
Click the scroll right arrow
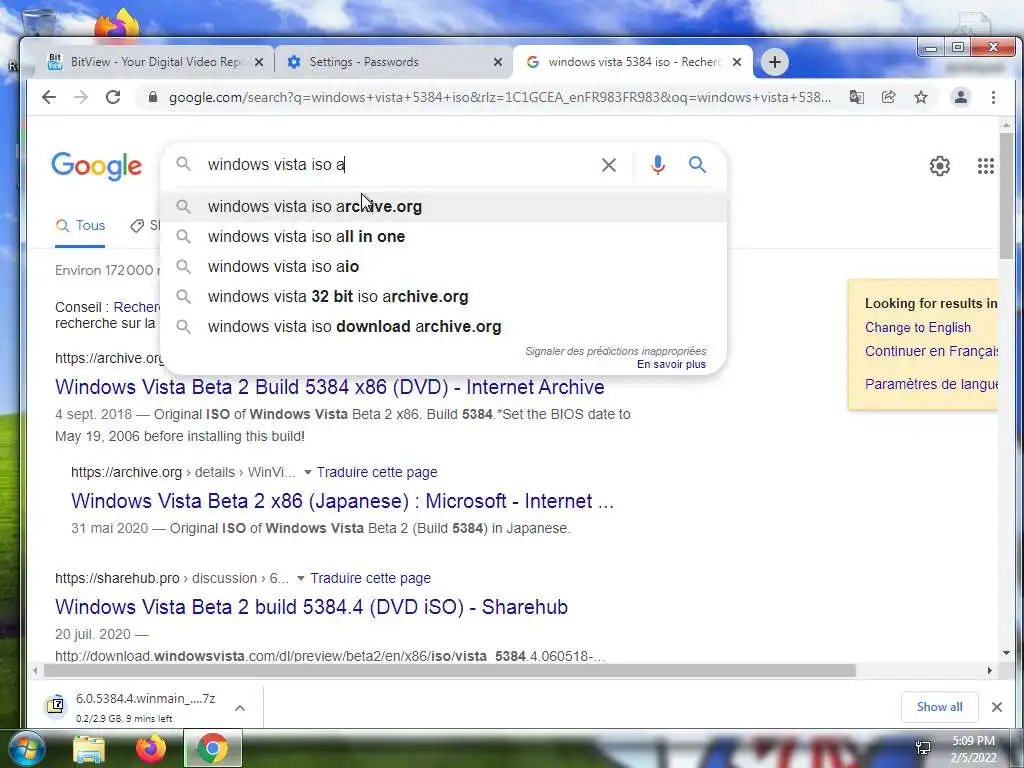[989, 671]
